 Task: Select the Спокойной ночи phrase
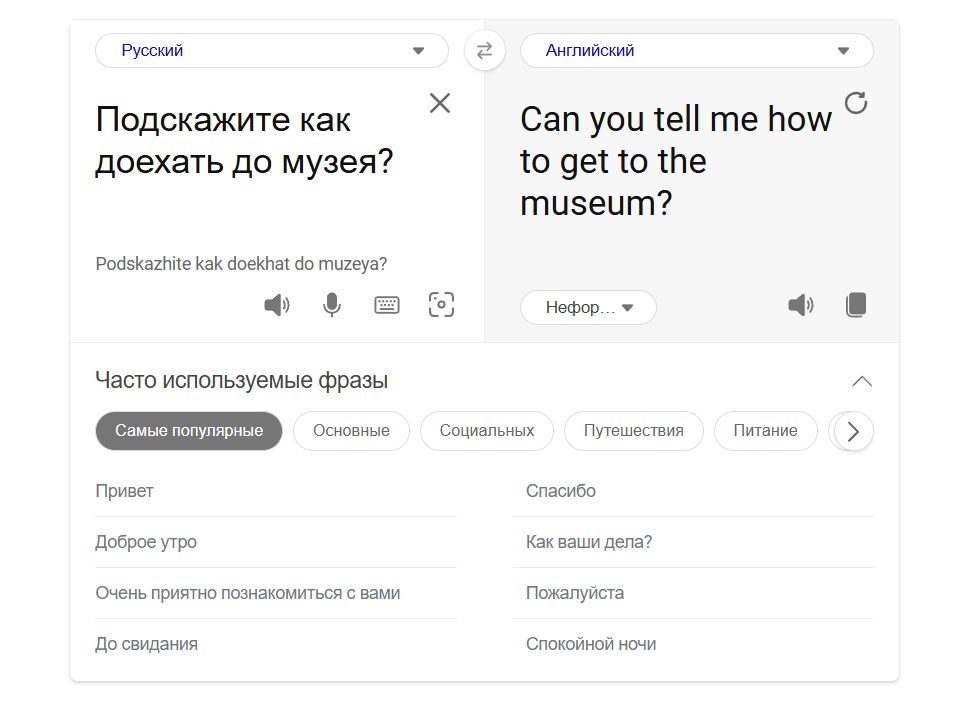590,644
